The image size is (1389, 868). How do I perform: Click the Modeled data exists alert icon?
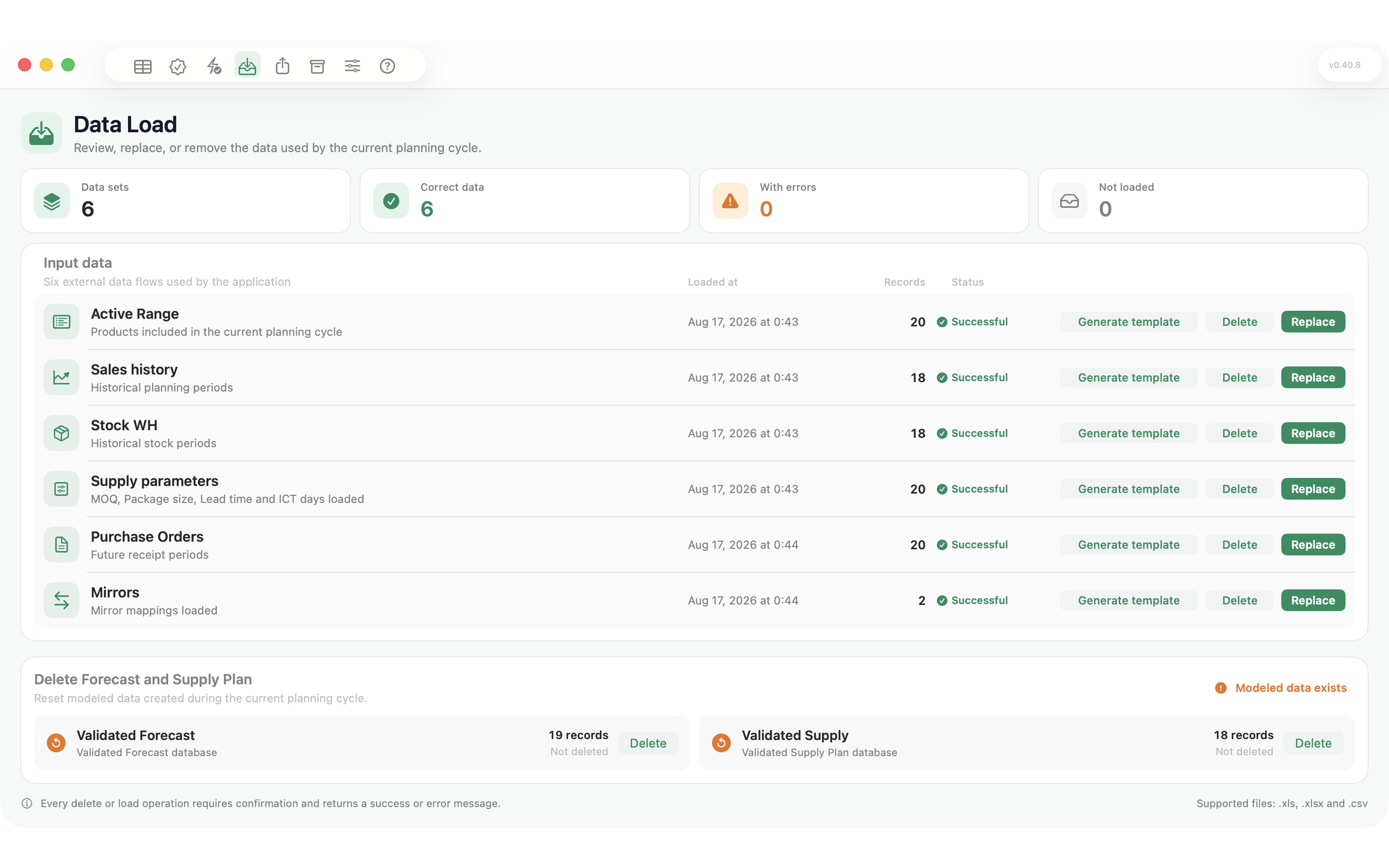(x=1221, y=688)
